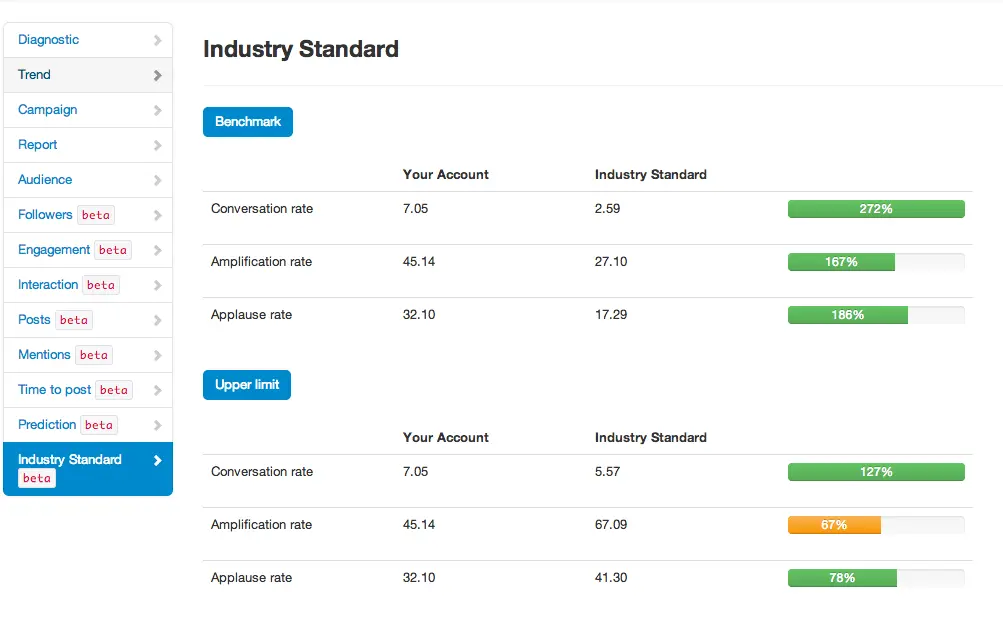Click the chevron arrow next to Trend
The height and width of the screenshot is (626, 1003).
click(157, 76)
